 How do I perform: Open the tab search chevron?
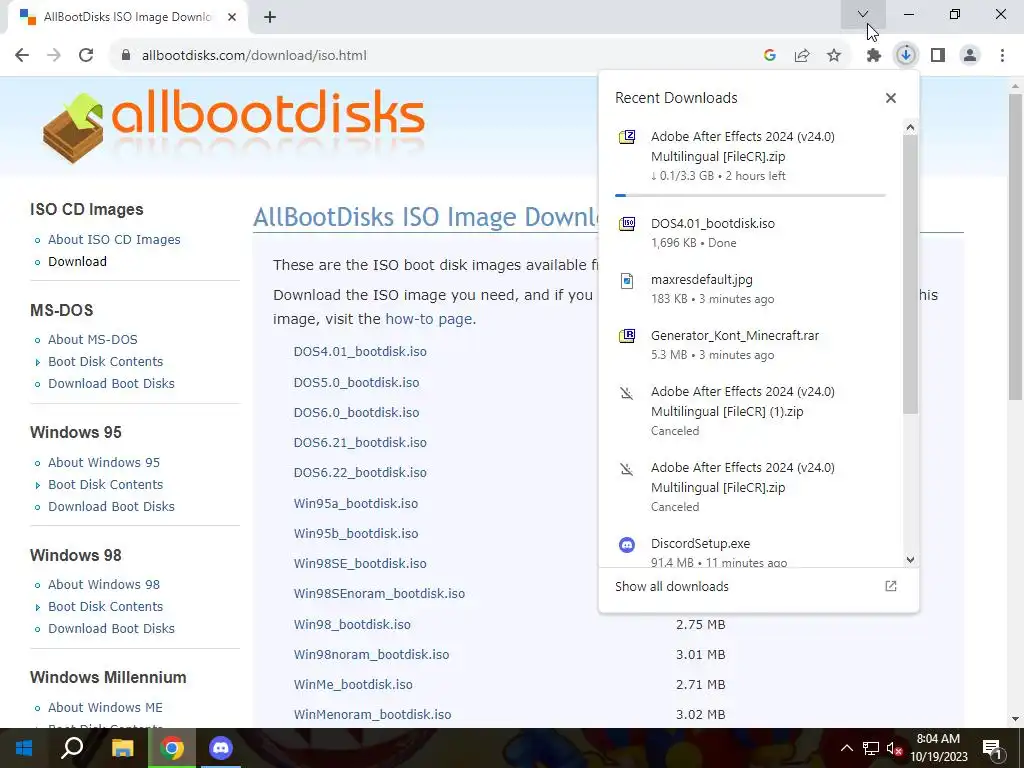(863, 14)
